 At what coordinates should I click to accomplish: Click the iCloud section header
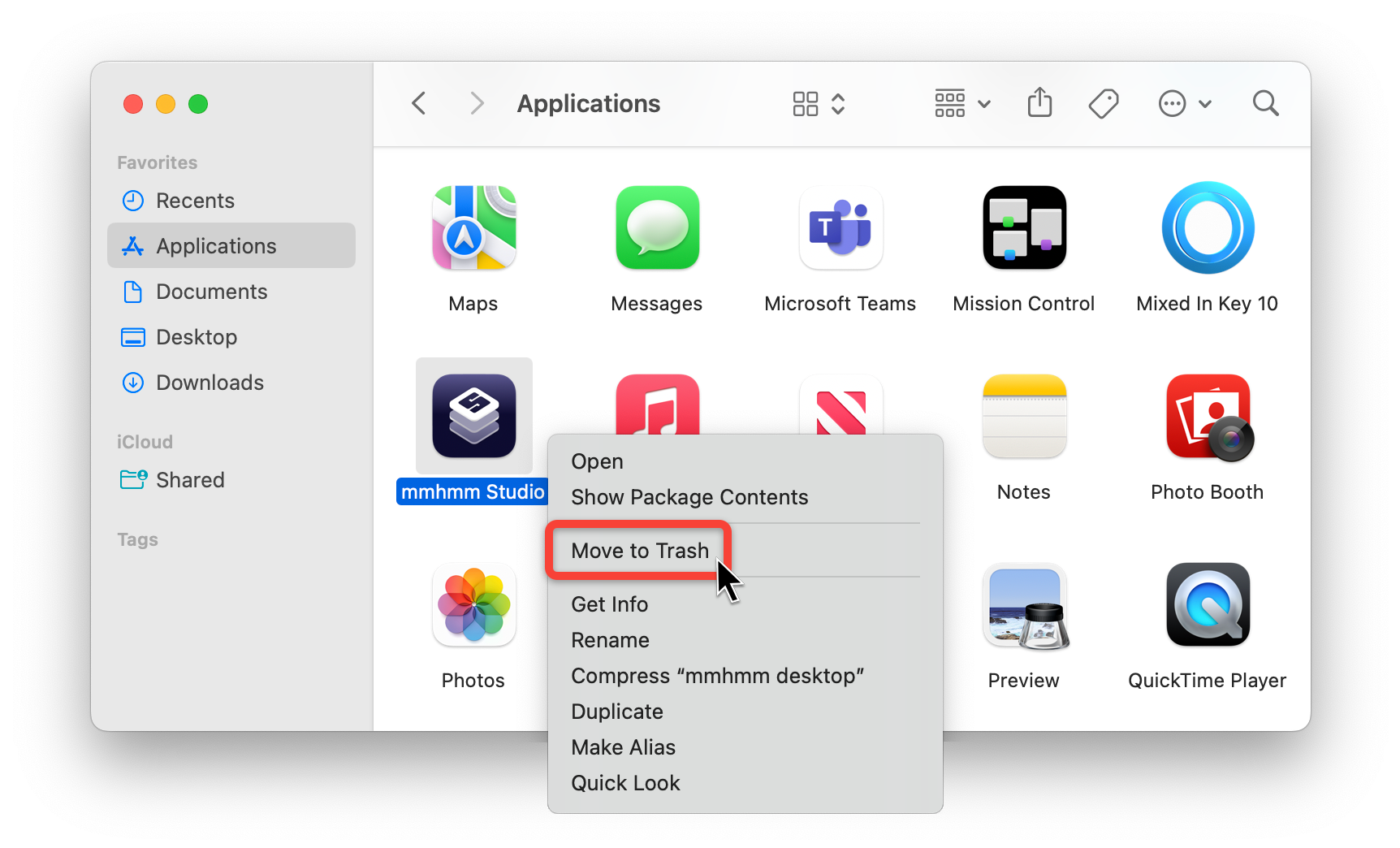tap(145, 442)
